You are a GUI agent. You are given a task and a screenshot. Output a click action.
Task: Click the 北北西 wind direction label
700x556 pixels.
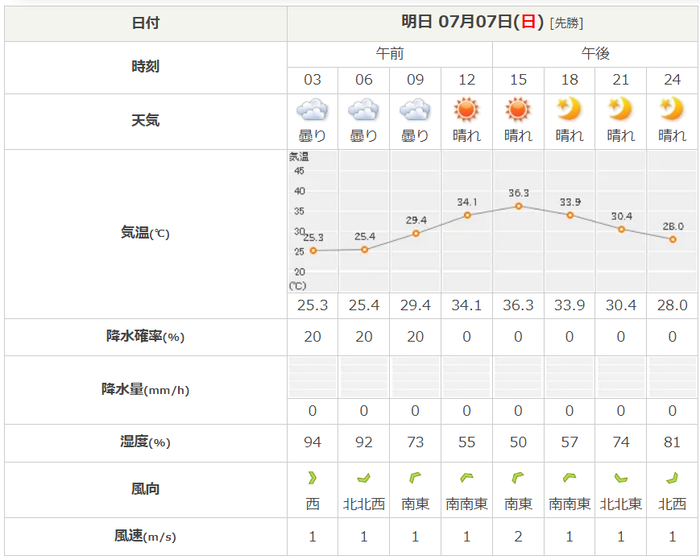363,504
